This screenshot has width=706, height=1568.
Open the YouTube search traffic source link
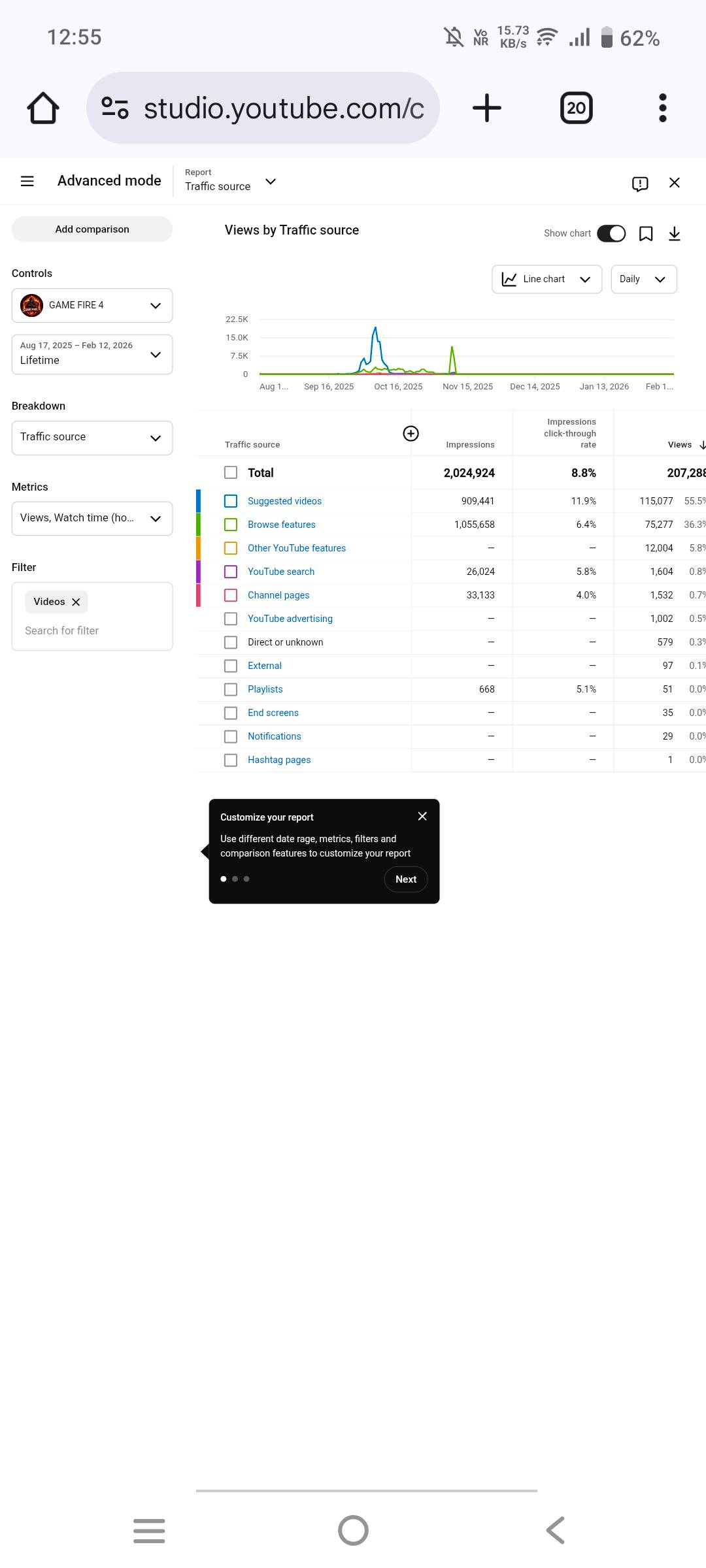click(x=281, y=572)
